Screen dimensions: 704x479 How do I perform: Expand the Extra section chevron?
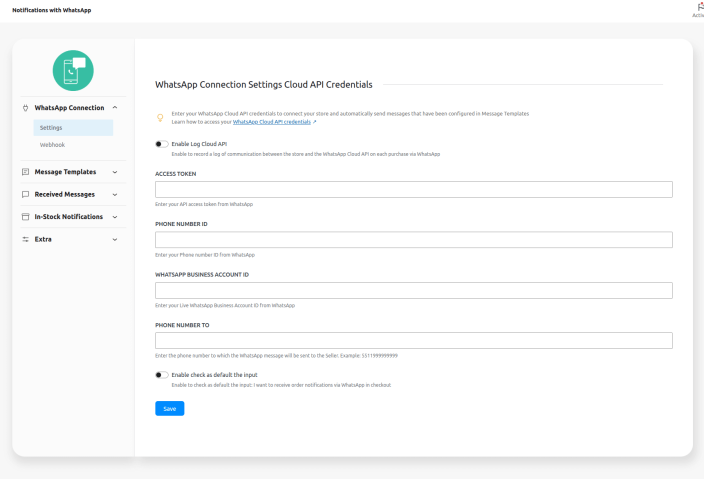[x=115, y=239]
